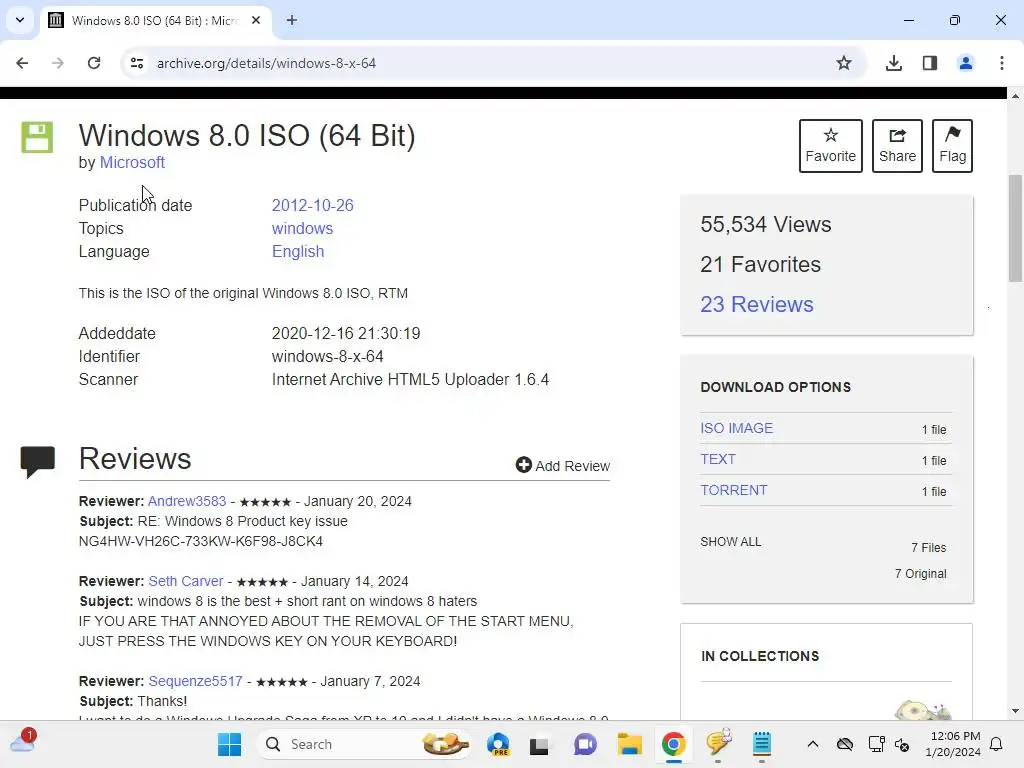Click the 55,534 Views text

tap(765, 225)
